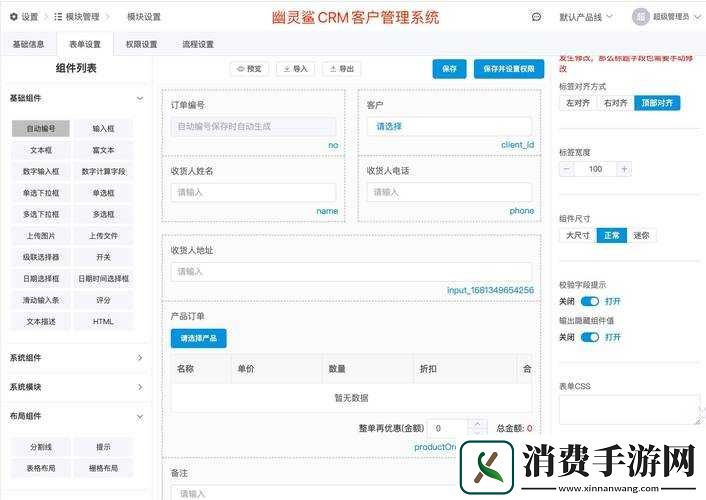706x500 pixels.
Task: Toggle the 输出隐藏组件值 switch
Action: [x=589, y=337]
